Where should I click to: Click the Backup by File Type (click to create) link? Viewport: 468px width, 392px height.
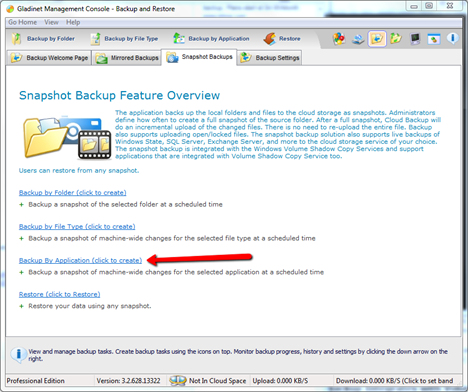[77, 227]
